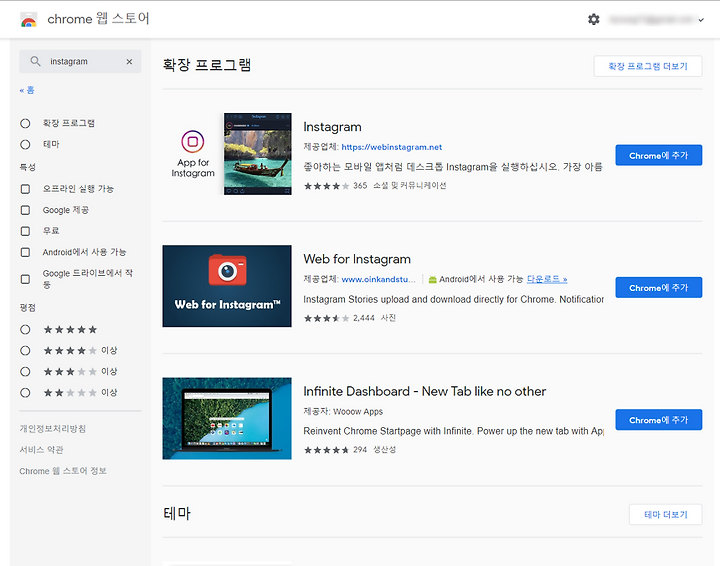Open the settings gear icon

tap(594, 19)
